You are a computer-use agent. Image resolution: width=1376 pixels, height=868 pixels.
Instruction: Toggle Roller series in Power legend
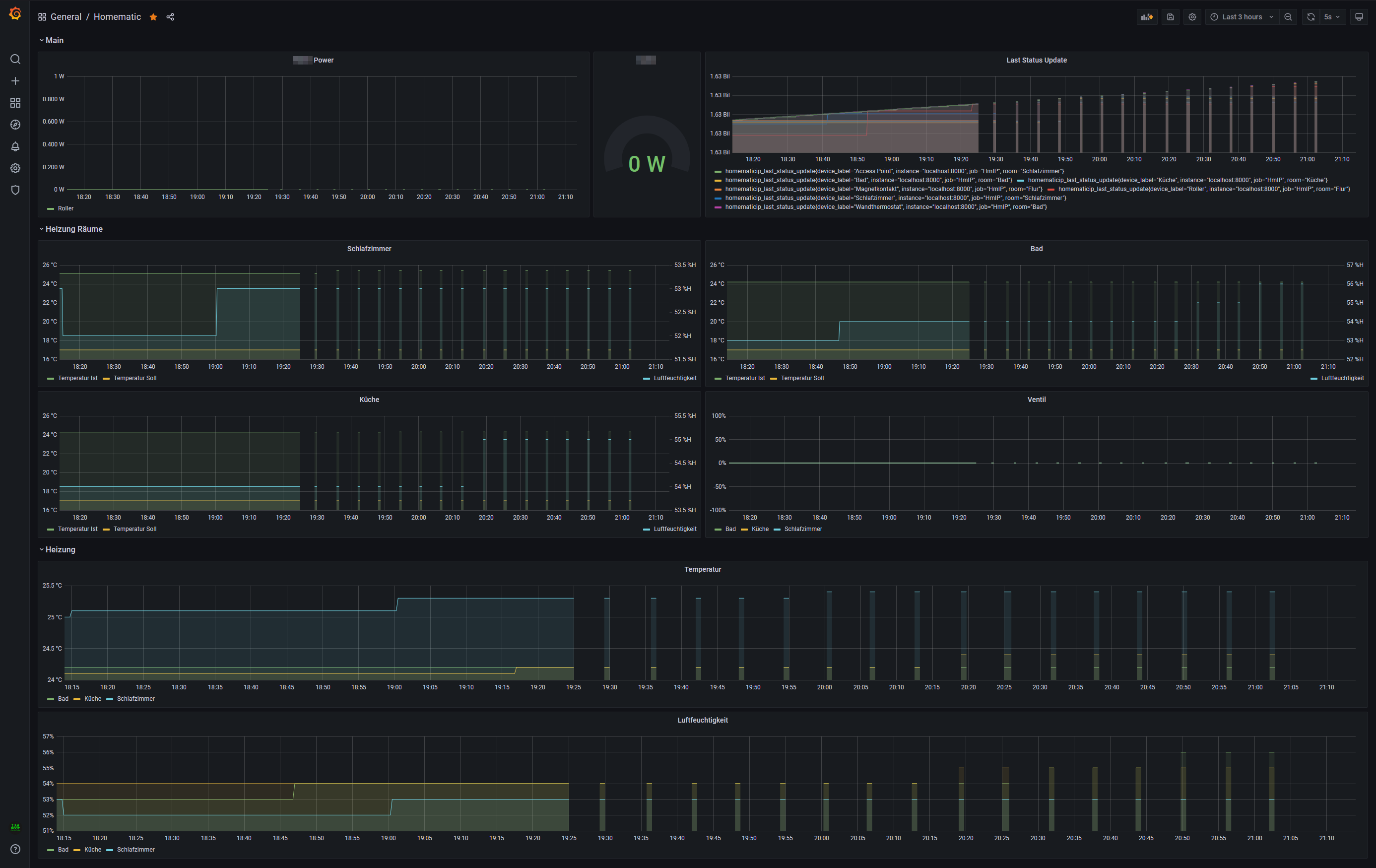point(66,208)
